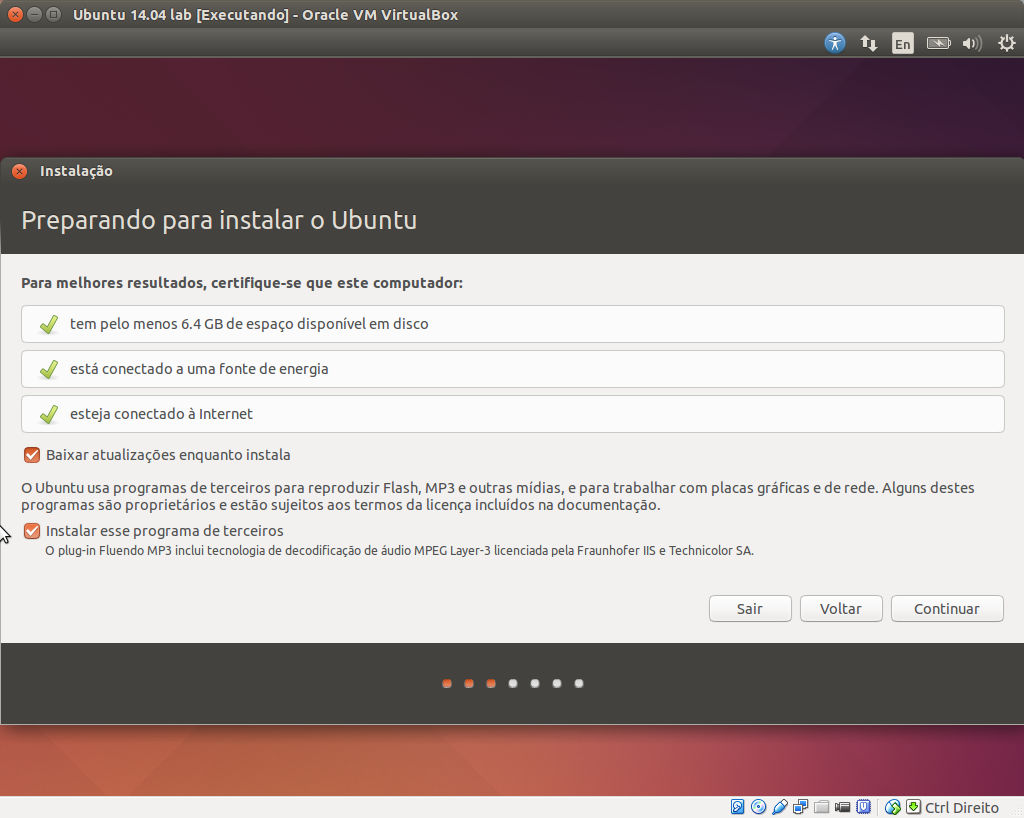Image resolution: width=1024 pixels, height=818 pixels.
Task: Click the VirtualBox optical disc icon
Action: coord(758,807)
